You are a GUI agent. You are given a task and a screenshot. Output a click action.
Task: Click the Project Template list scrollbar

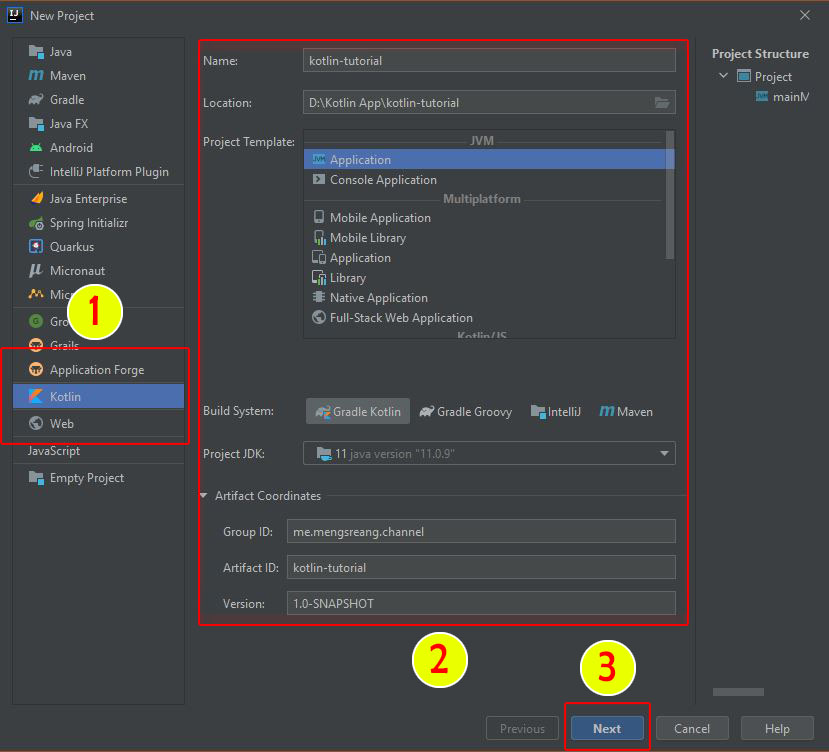point(670,195)
